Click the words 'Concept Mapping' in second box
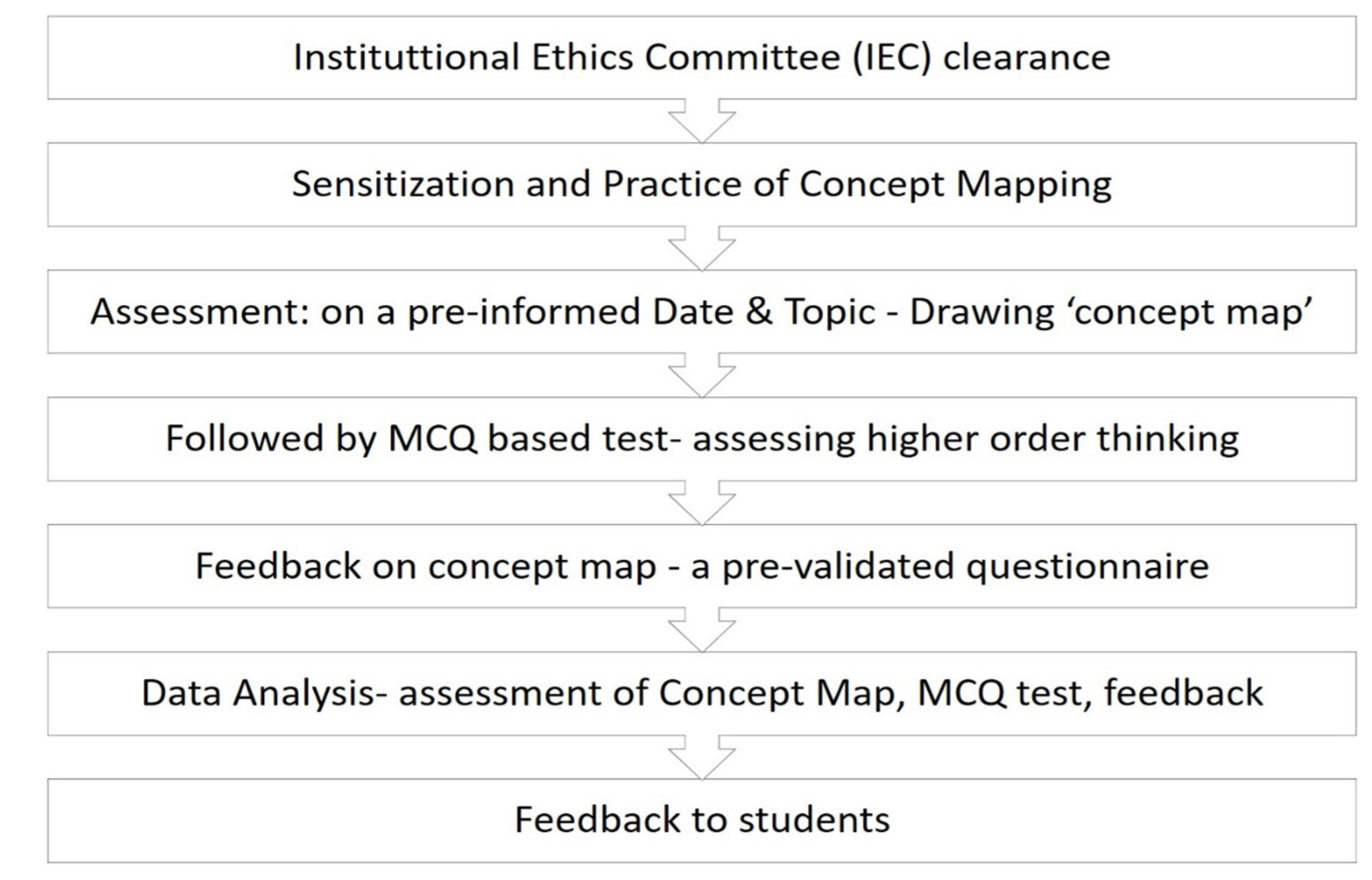This screenshot has width=1372, height=880. click(x=955, y=185)
